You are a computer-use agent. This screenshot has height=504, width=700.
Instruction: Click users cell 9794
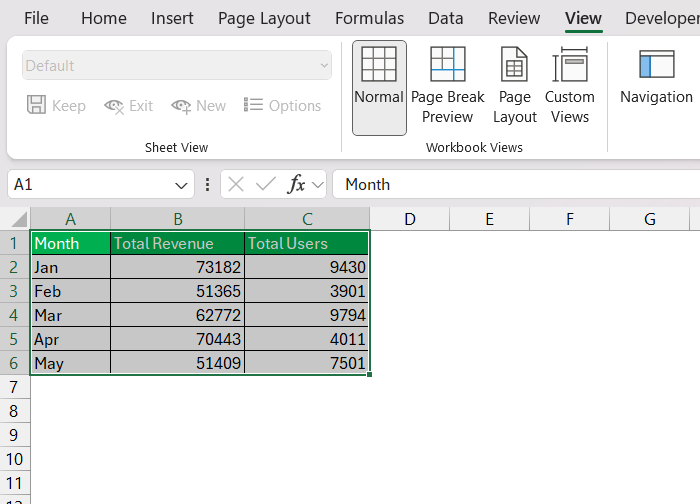(307, 315)
